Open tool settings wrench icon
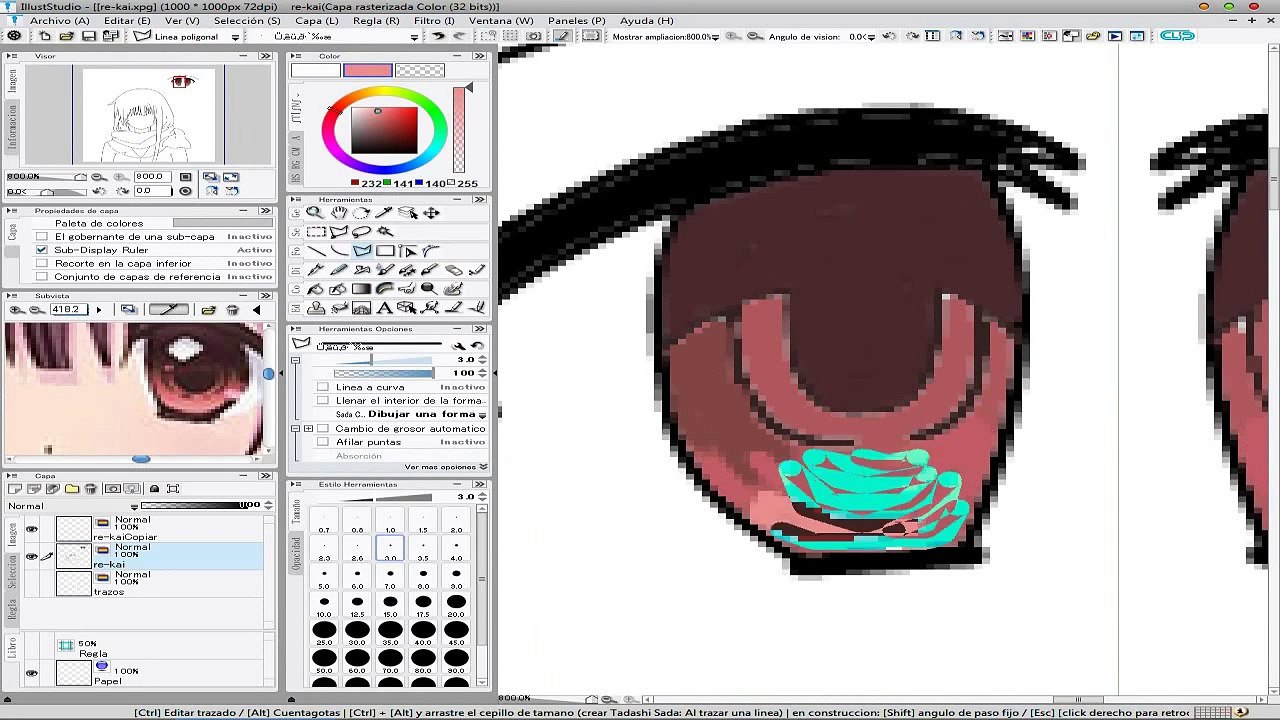1280x720 pixels. pyautogui.click(x=459, y=346)
